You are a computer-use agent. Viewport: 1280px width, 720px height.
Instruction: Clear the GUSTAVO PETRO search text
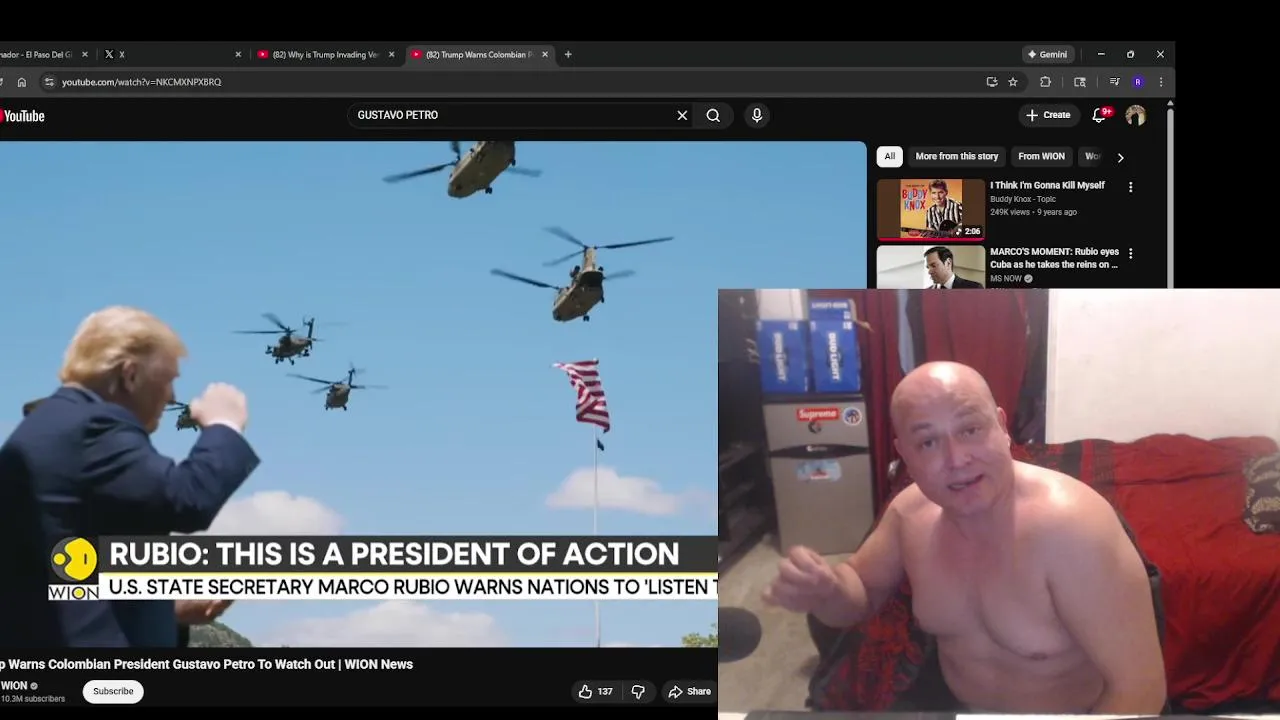click(682, 115)
